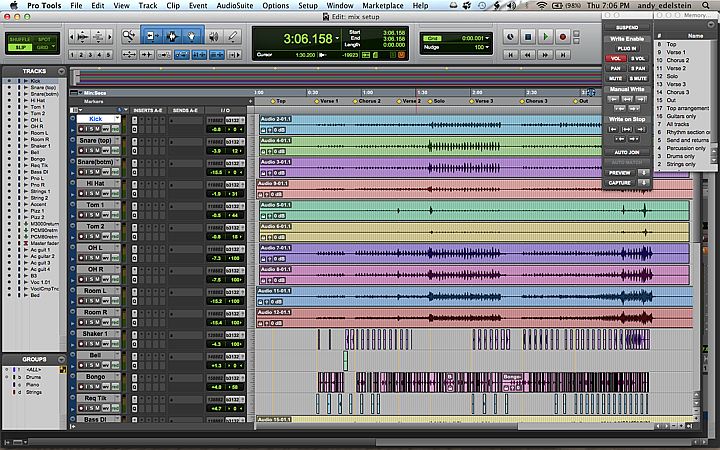The image size is (720, 450).
Task: Click the Go to End transport button
Action: [x=562, y=55]
